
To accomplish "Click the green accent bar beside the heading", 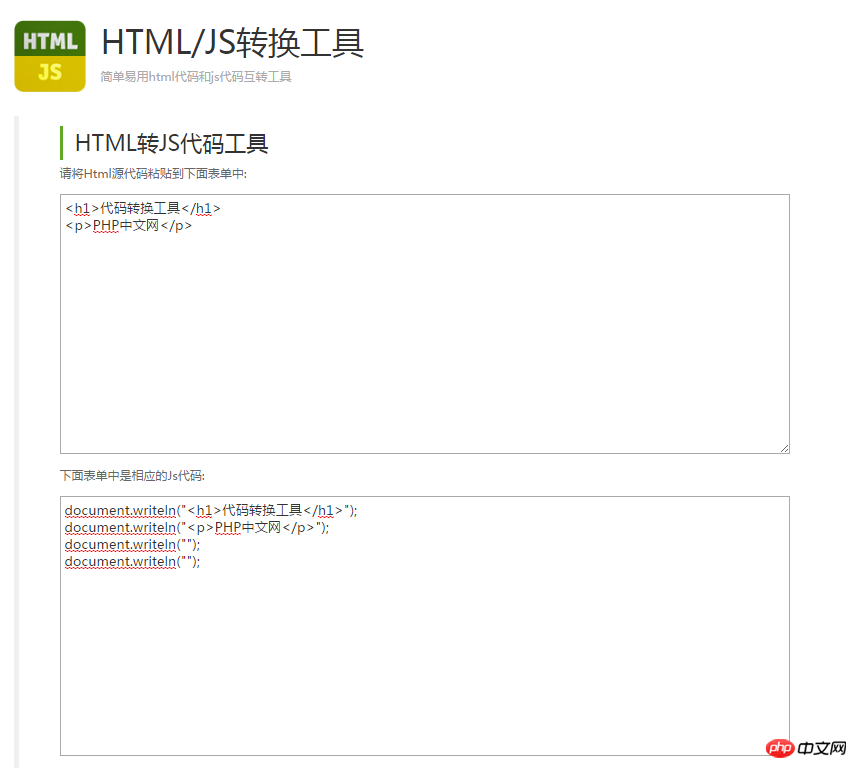I will click(x=61, y=143).
